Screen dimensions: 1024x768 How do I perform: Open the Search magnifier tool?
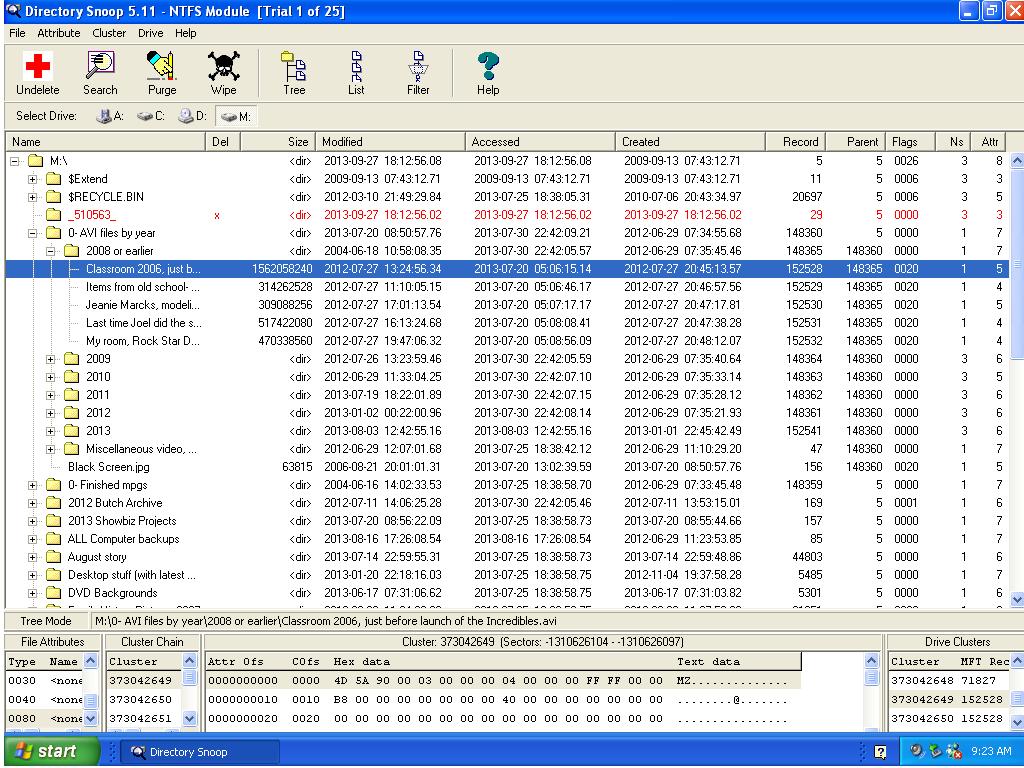(x=100, y=66)
